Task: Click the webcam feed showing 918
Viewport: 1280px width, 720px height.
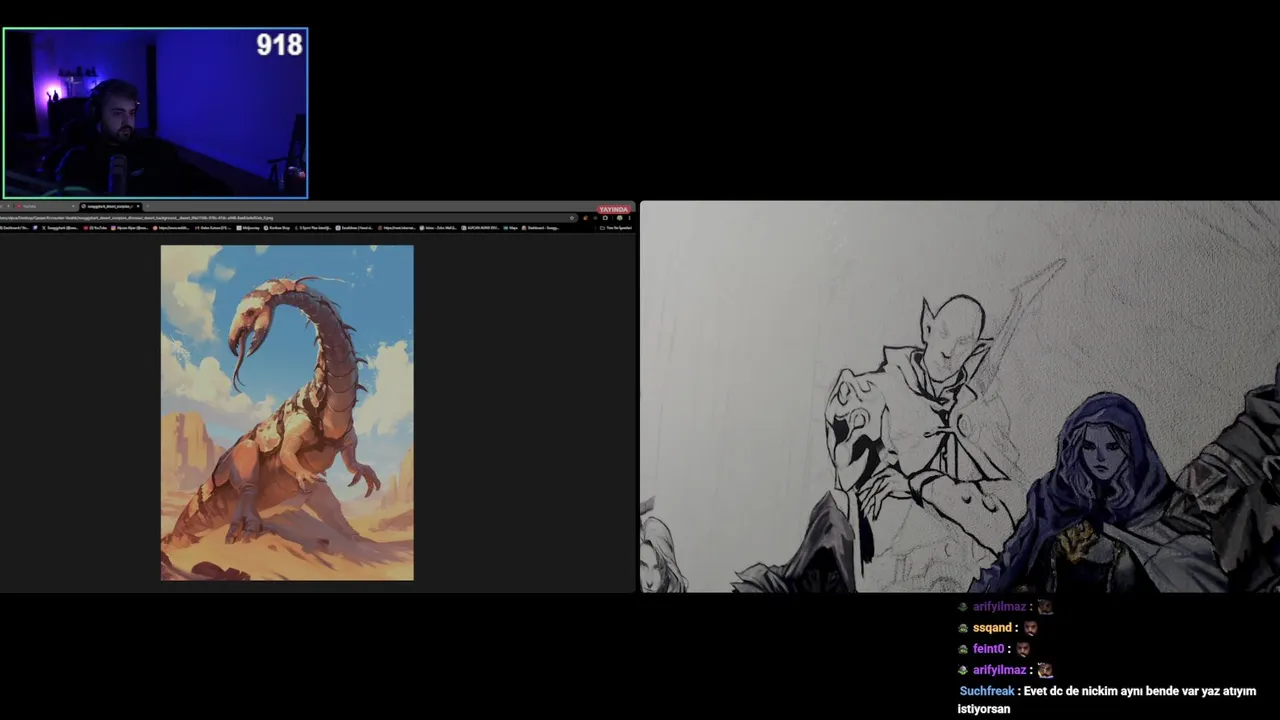Action: tap(155, 113)
